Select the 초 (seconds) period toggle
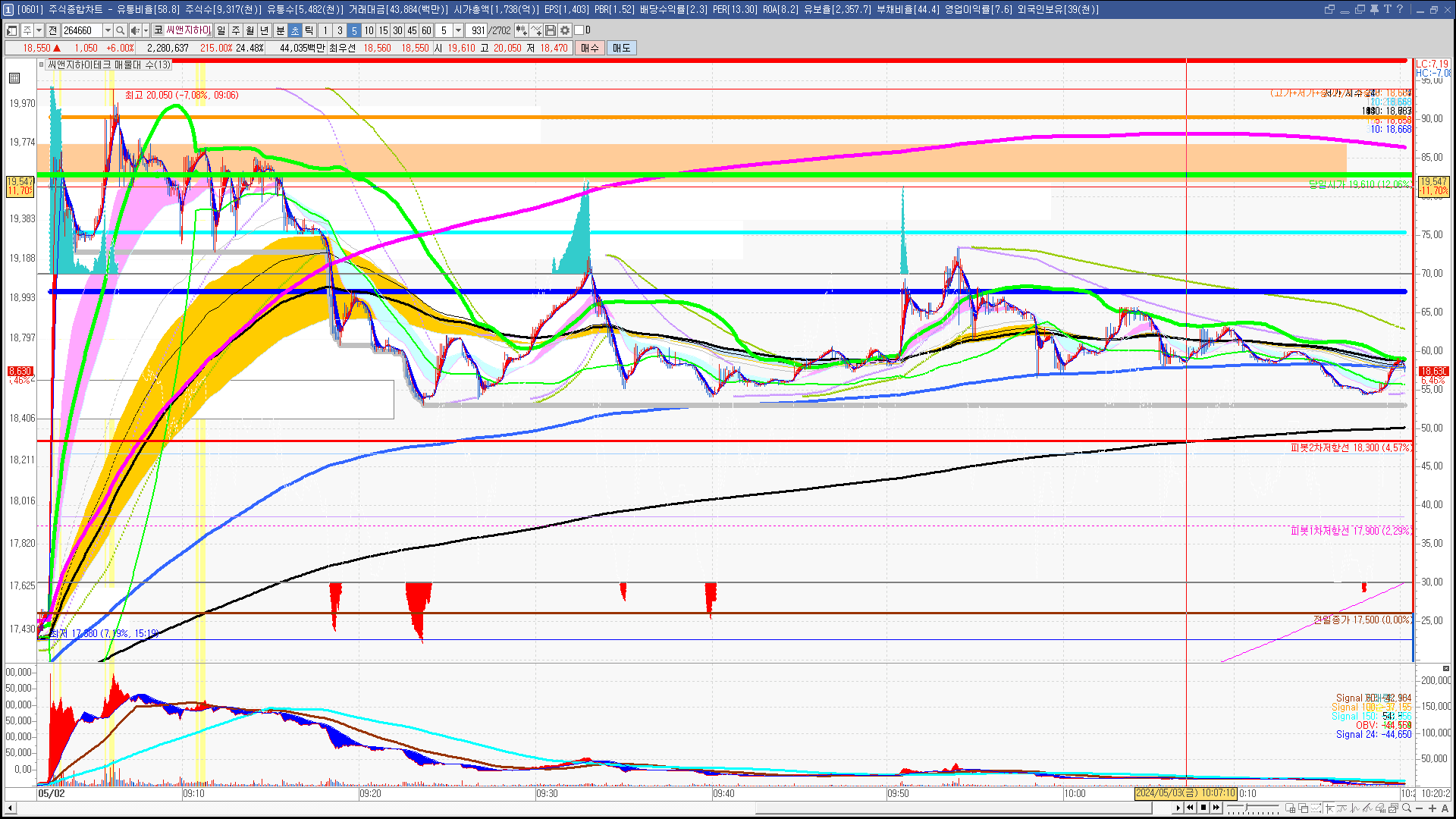 point(295,30)
